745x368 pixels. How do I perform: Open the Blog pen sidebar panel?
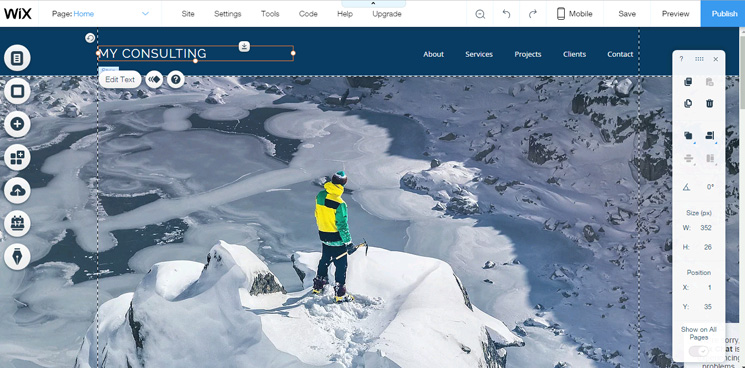[17, 257]
